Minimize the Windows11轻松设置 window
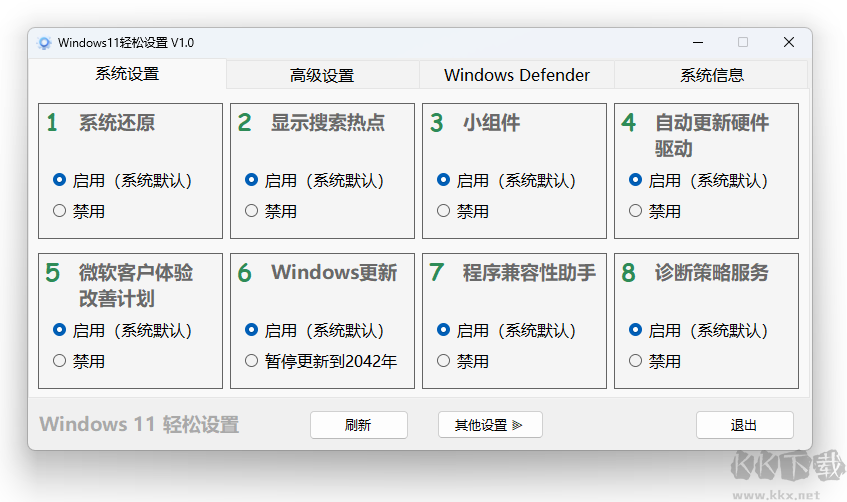847x502 pixels. (696, 42)
